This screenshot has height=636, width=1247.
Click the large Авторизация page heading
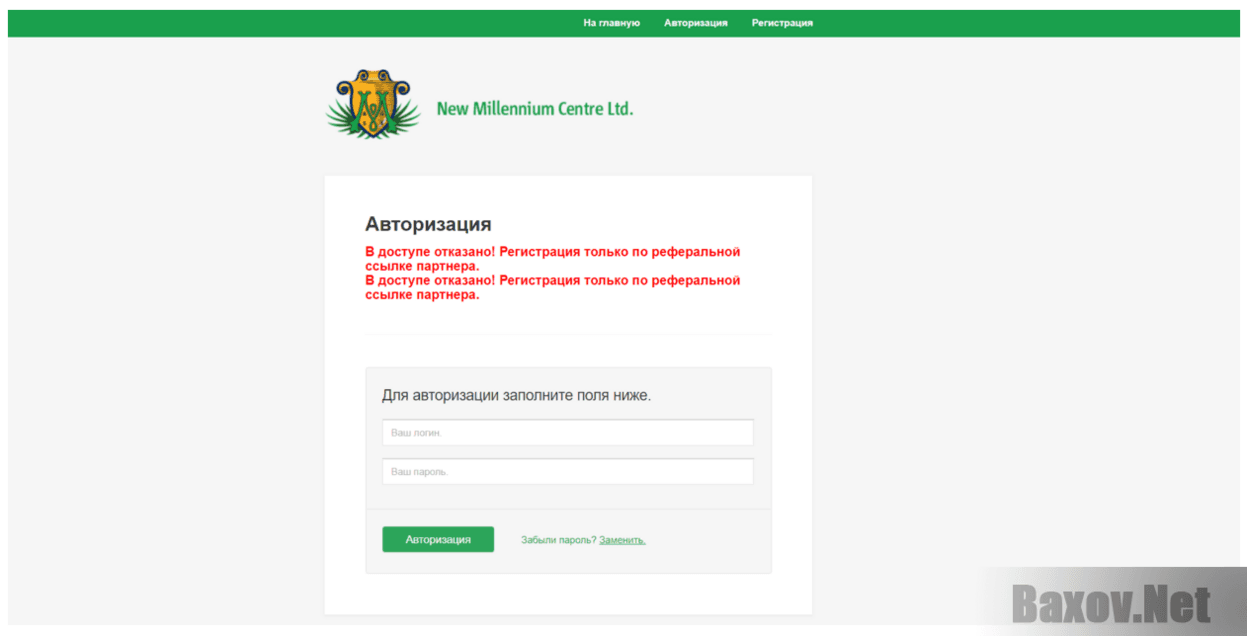tap(428, 224)
